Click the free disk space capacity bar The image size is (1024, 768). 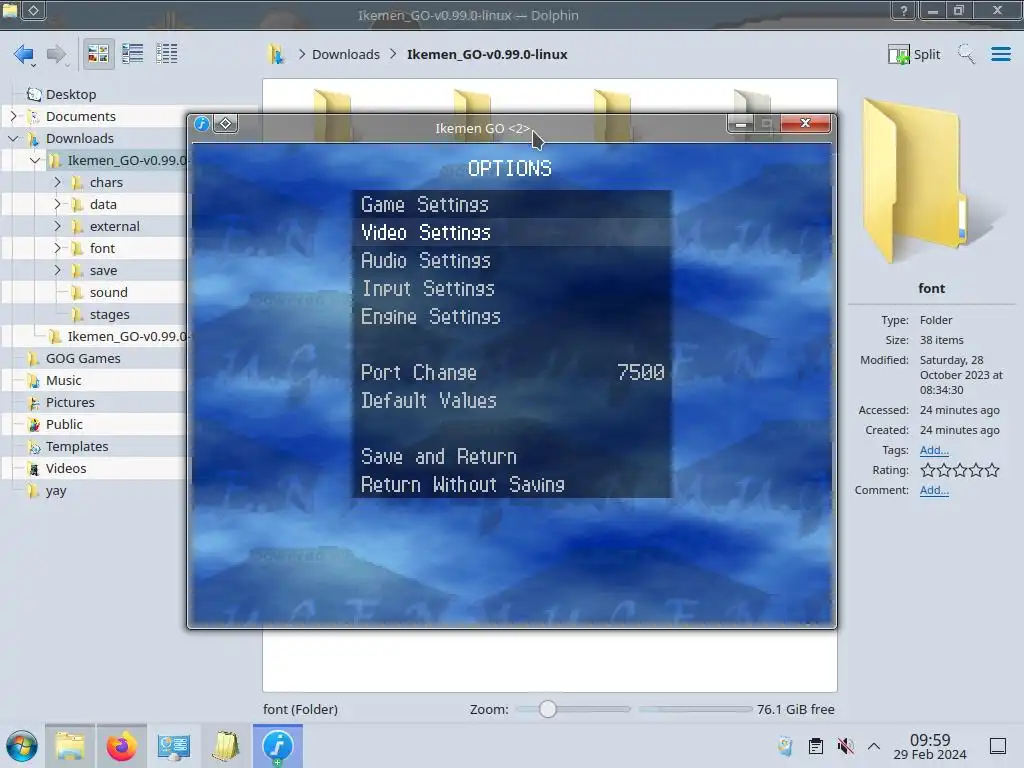point(695,709)
